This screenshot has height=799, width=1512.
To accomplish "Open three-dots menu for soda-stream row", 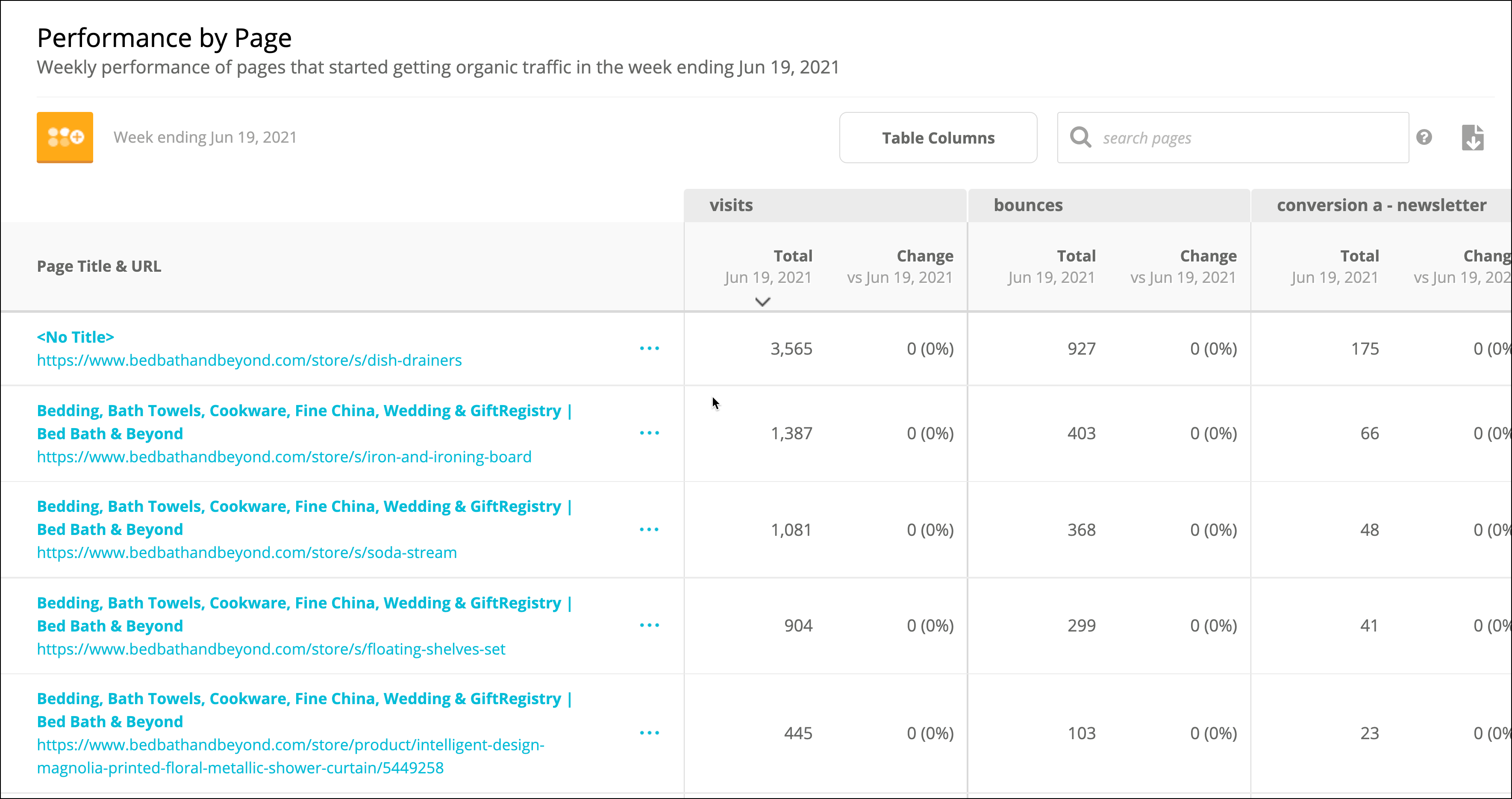I will 649,529.
